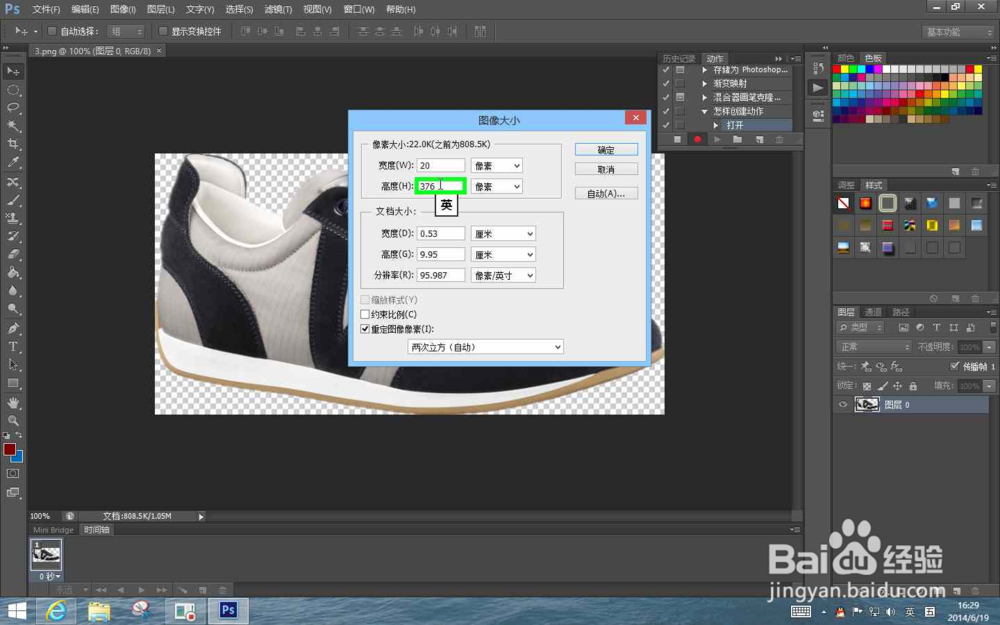
Task: Open layer blend mode 正常 dropdown
Action: (x=873, y=346)
